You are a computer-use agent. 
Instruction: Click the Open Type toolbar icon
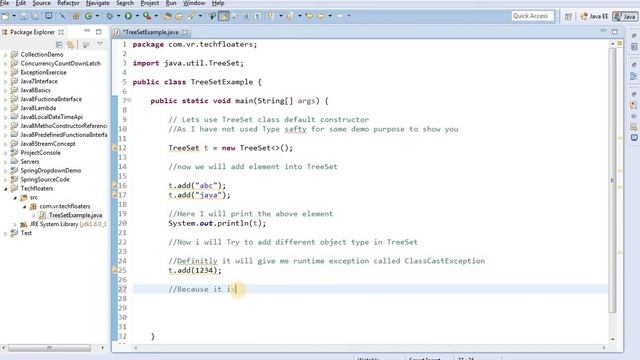tap(167, 16)
